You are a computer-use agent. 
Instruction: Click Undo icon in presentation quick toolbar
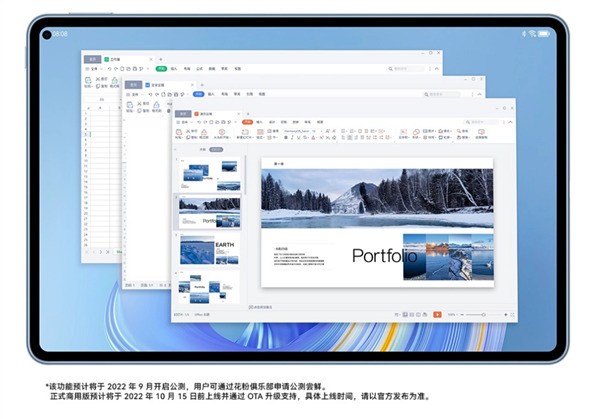click(199, 122)
